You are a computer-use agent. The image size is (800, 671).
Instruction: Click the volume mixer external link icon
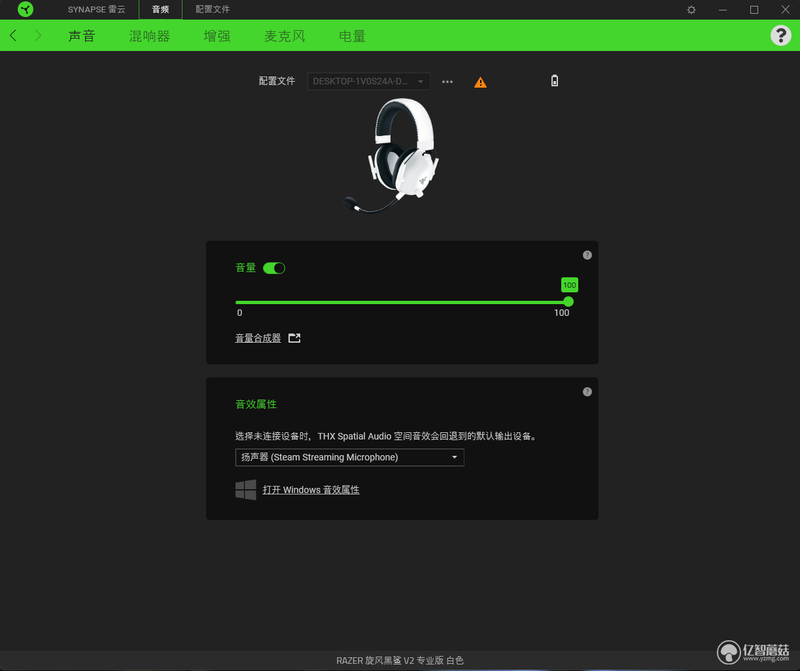(x=294, y=338)
